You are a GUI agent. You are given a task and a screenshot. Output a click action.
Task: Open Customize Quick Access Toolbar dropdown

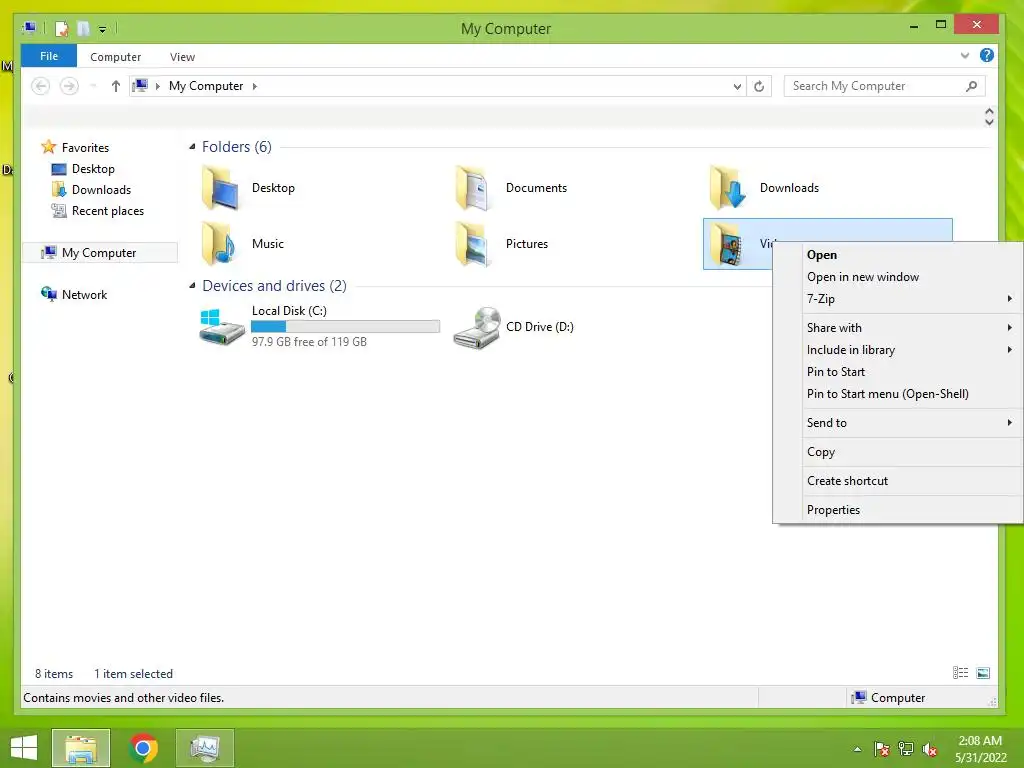[x=103, y=29]
